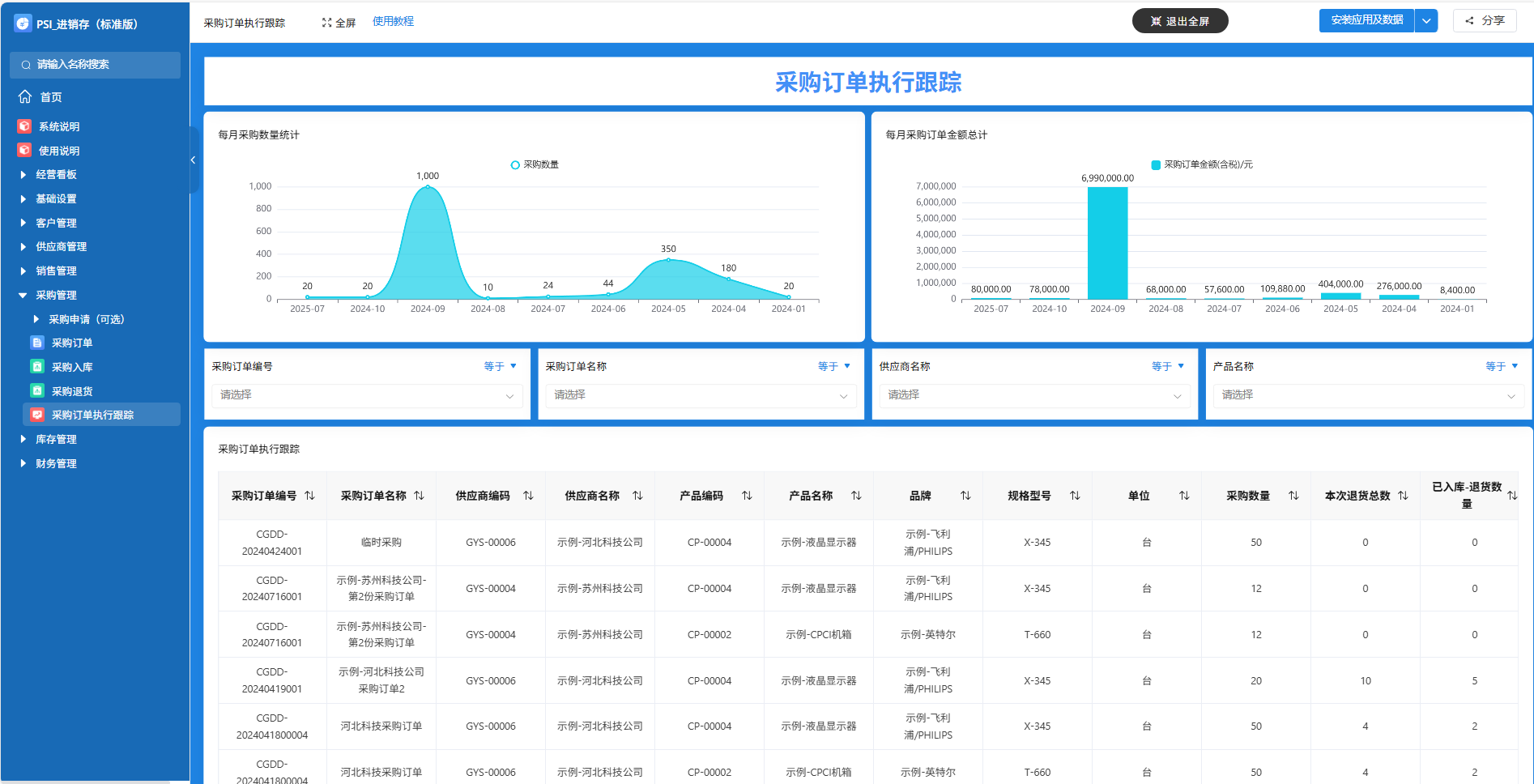The width and height of the screenshot is (1534, 784).
Task: Click the 退出全屏 button
Action: pos(1179,21)
